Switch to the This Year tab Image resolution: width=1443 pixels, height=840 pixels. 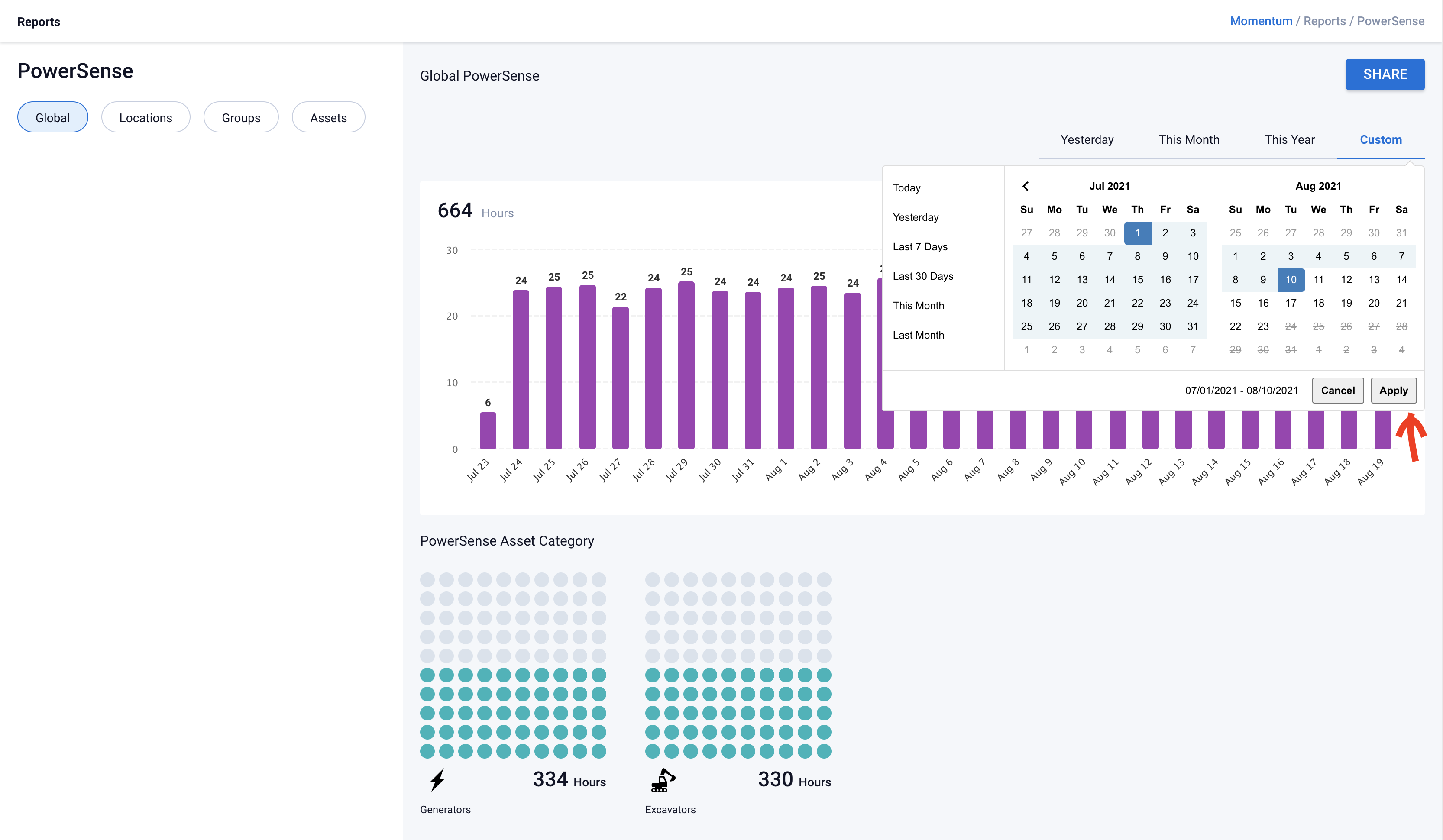[x=1290, y=140]
